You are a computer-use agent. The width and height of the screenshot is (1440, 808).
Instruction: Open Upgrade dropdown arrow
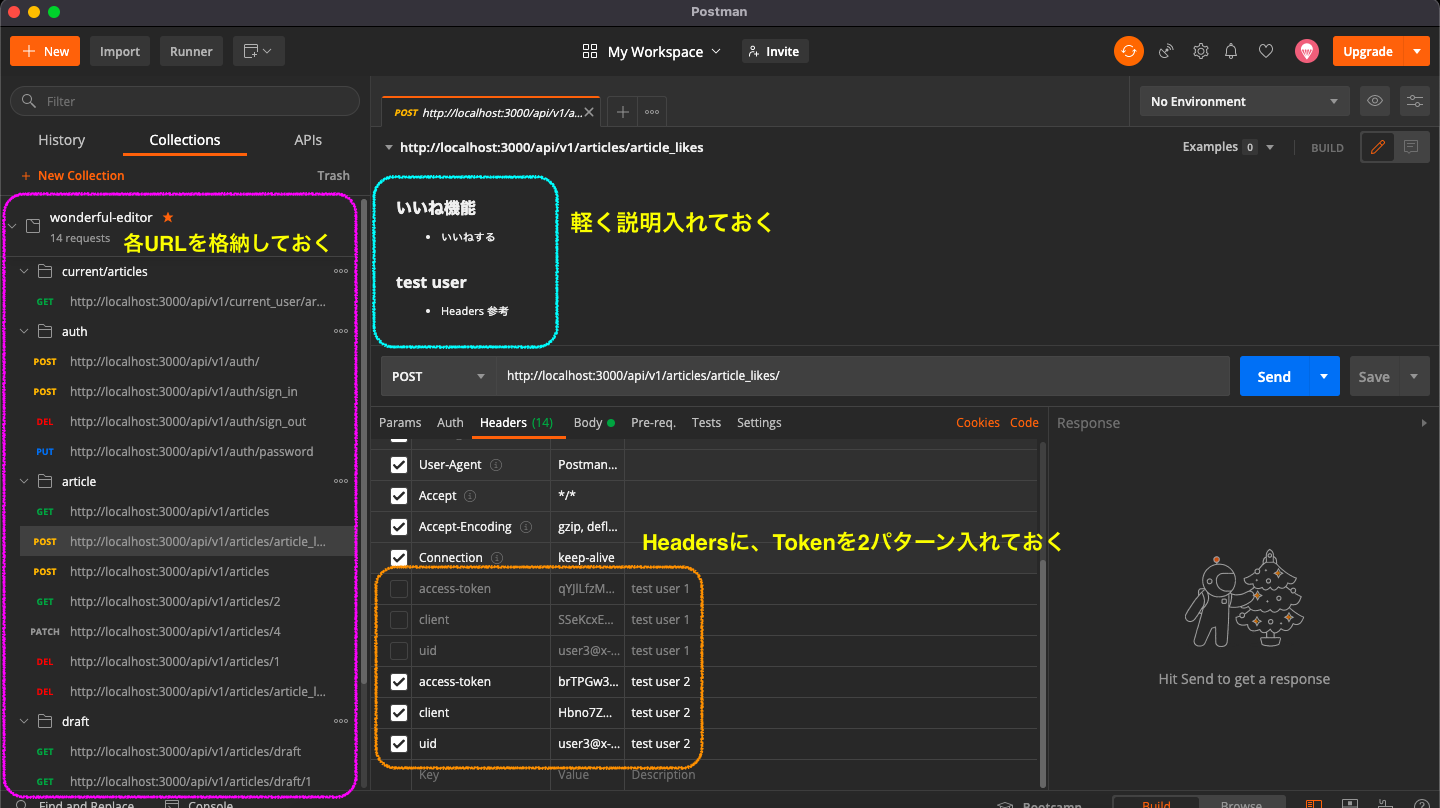(x=1417, y=51)
